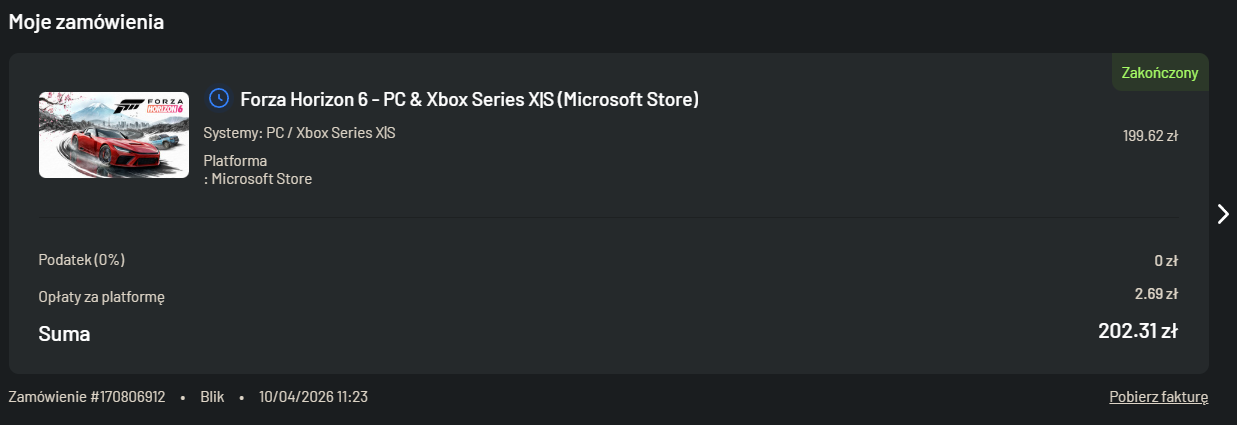Image resolution: width=1237 pixels, height=425 pixels.
Task: Select the Moje zamówienia heading
Action: coord(87,22)
